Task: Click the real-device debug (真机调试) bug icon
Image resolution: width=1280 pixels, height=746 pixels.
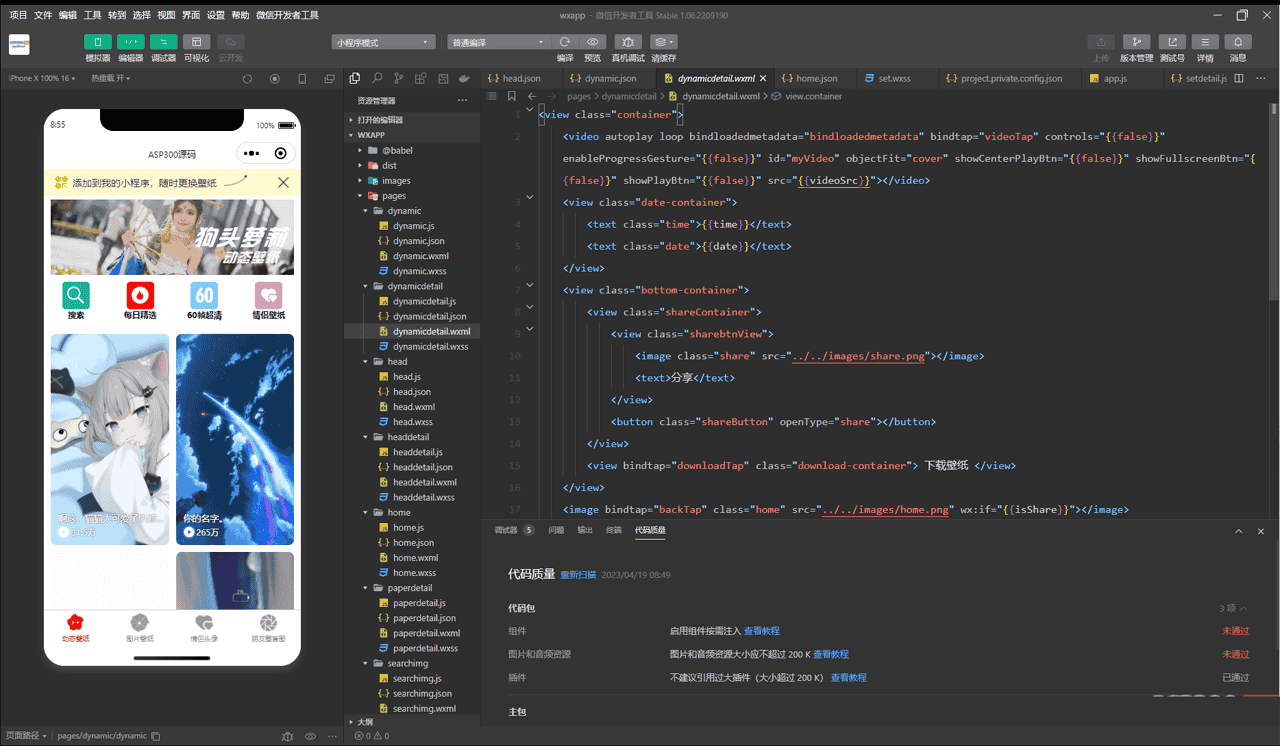Action: tap(628, 42)
